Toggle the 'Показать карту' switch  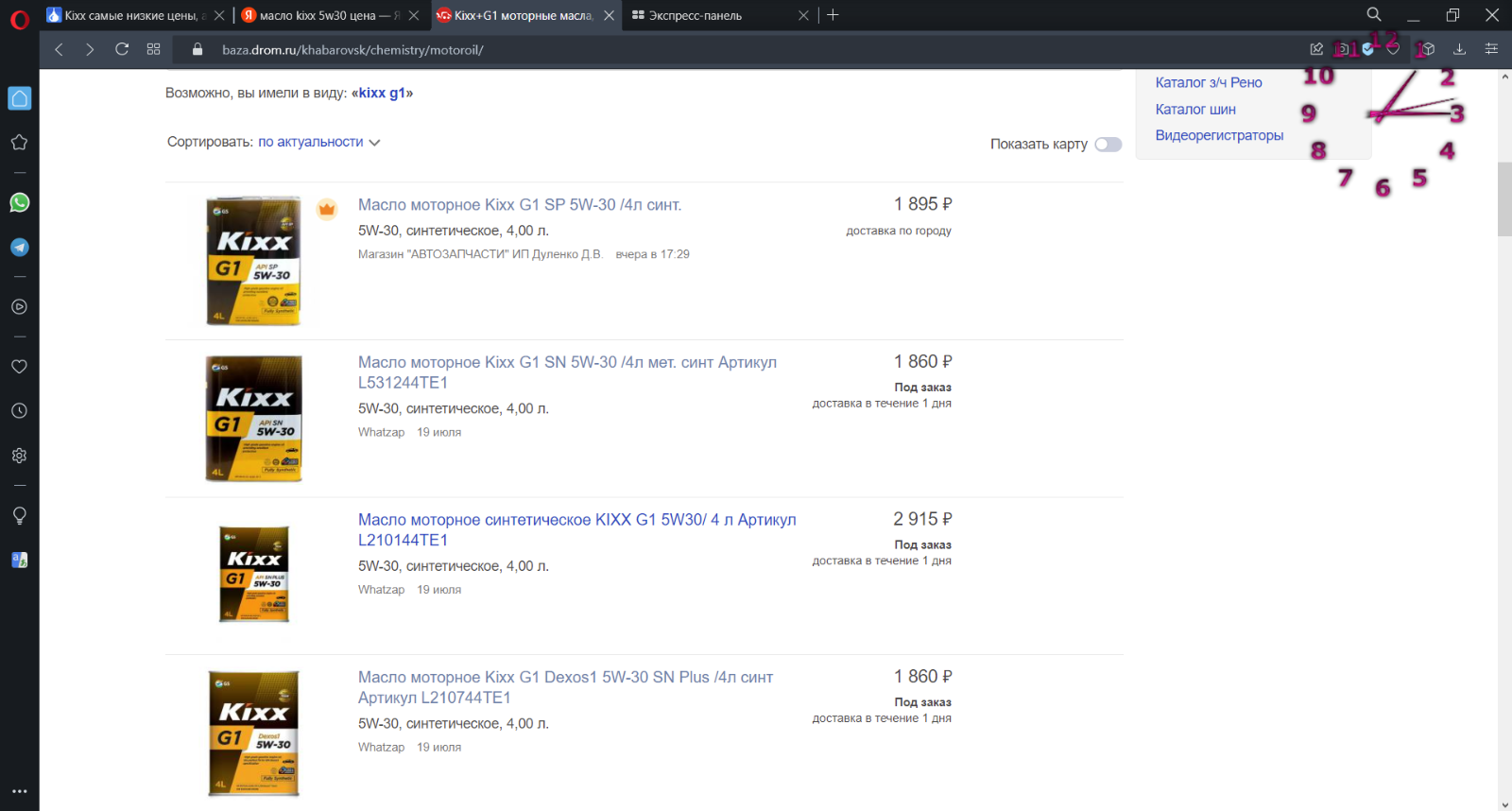(x=1108, y=145)
